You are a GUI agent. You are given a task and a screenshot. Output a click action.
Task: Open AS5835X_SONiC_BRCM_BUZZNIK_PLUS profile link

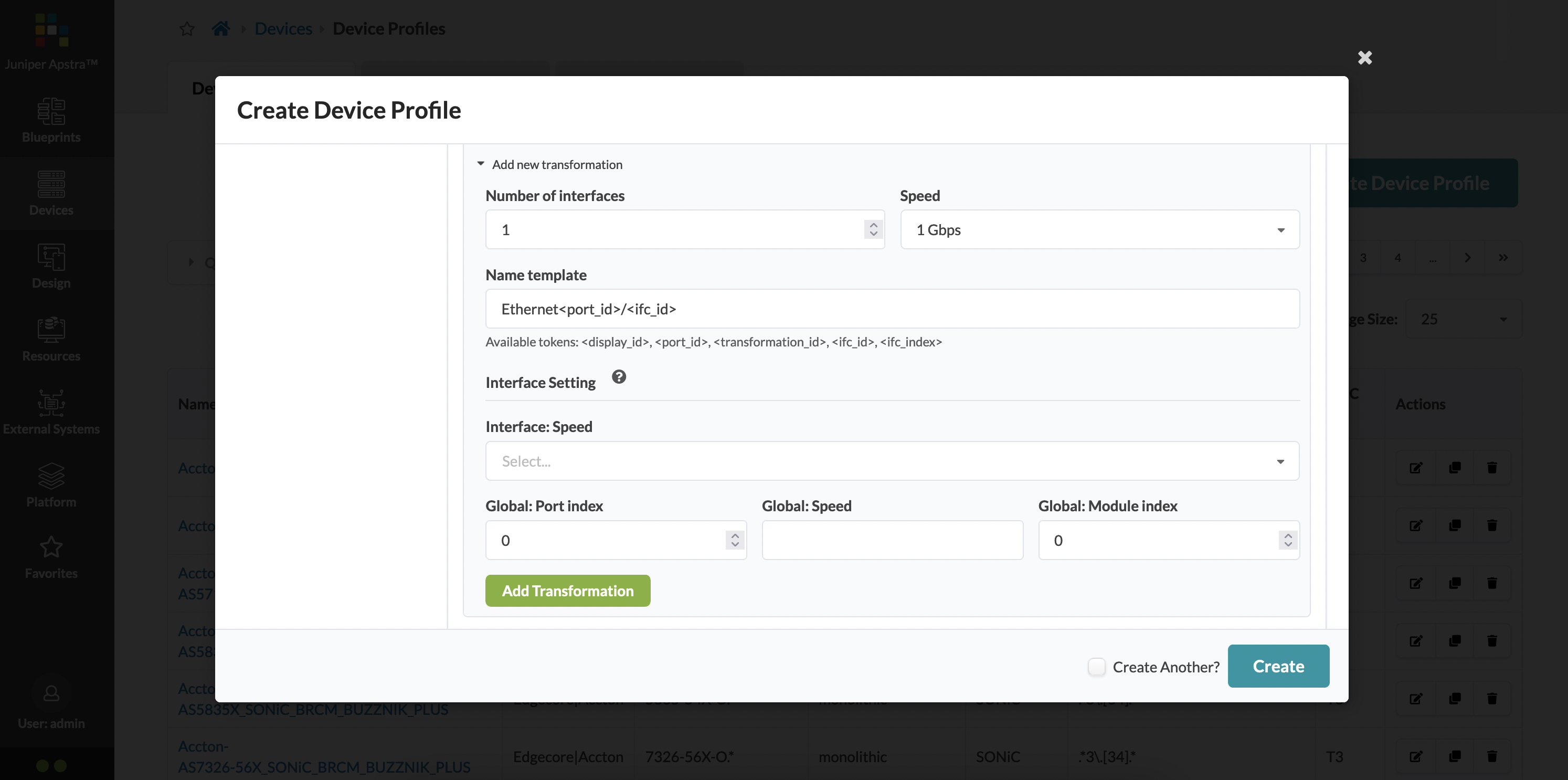click(313, 709)
